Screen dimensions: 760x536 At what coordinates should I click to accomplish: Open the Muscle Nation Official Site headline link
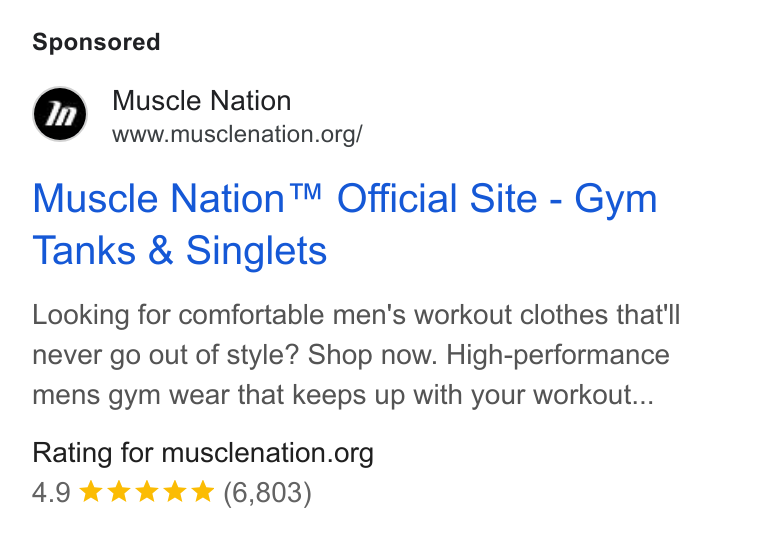[345, 224]
